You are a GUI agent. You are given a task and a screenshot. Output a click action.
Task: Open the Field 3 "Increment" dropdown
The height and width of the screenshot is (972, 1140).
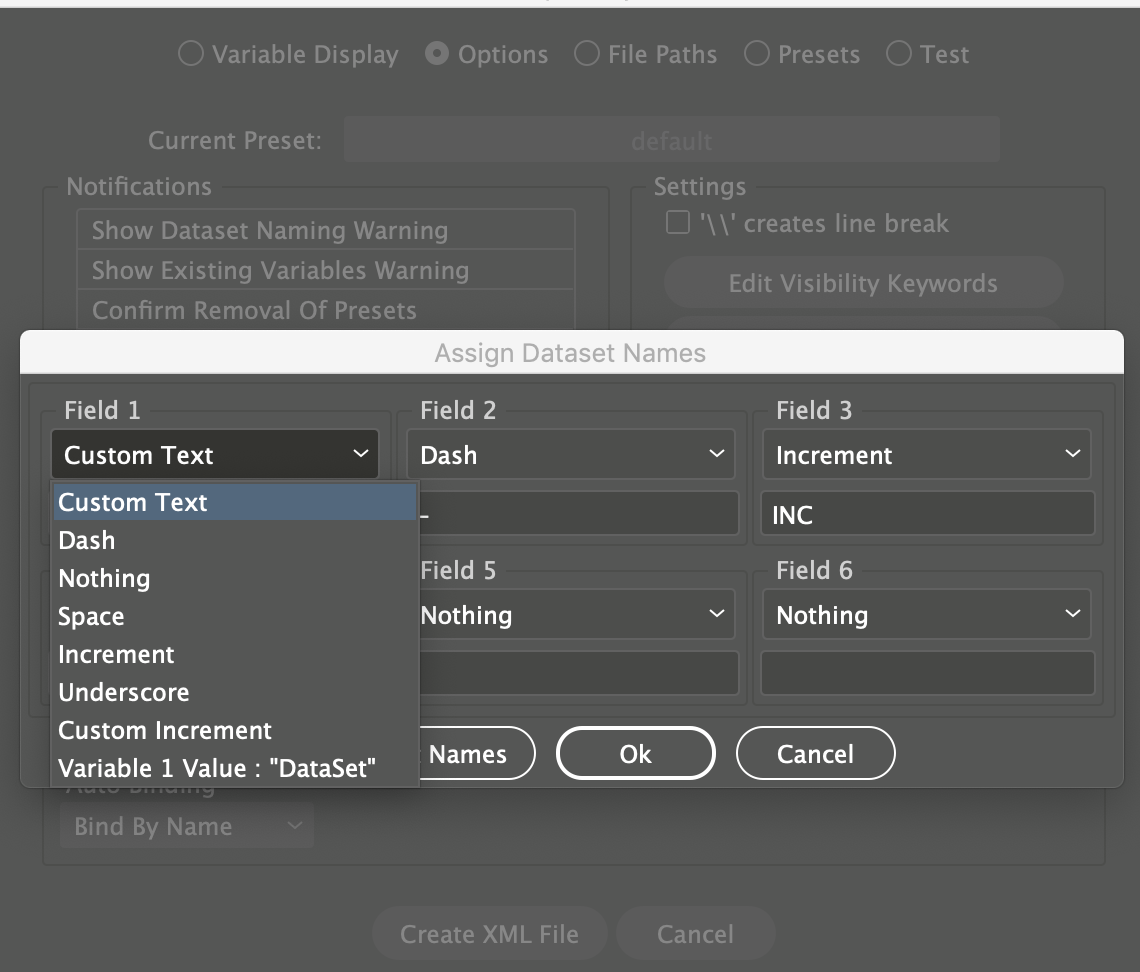(927, 455)
